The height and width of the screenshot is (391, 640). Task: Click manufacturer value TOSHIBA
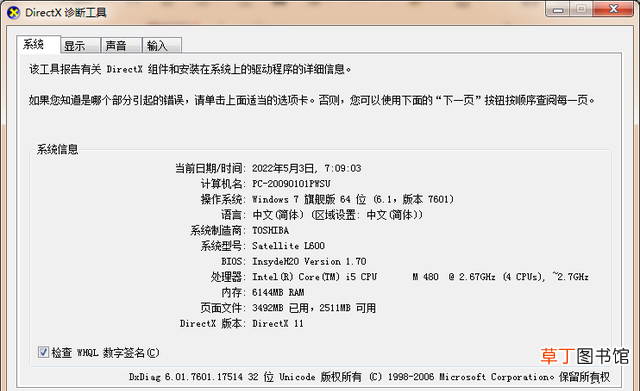coord(270,231)
